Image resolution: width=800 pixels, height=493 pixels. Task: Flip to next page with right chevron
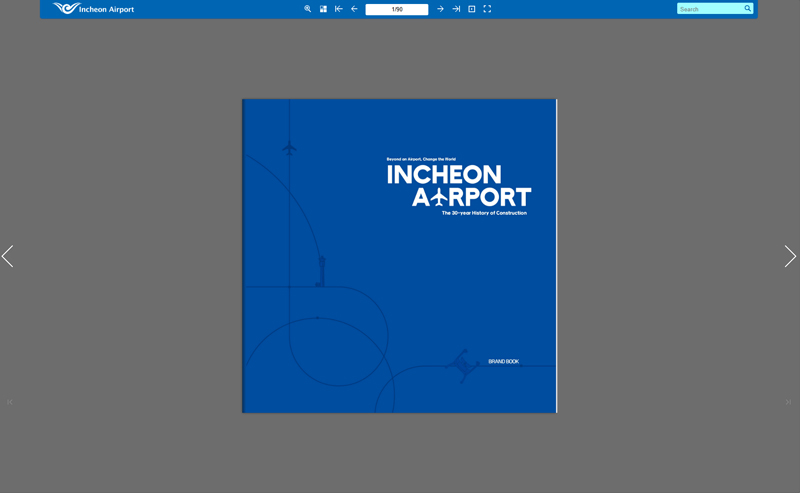[790, 256]
